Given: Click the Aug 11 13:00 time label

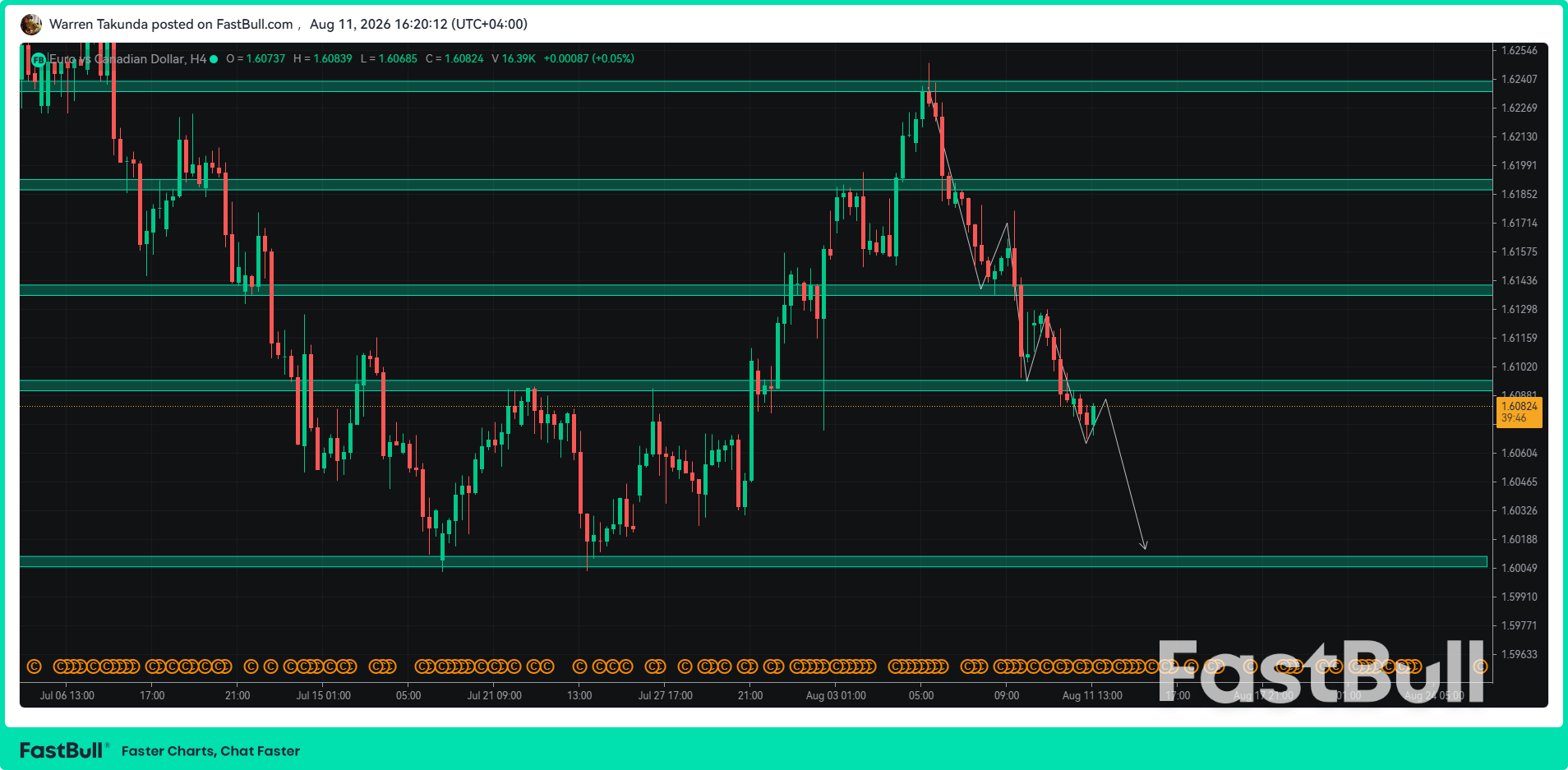Looking at the screenshot, I should click(1092, 696).
